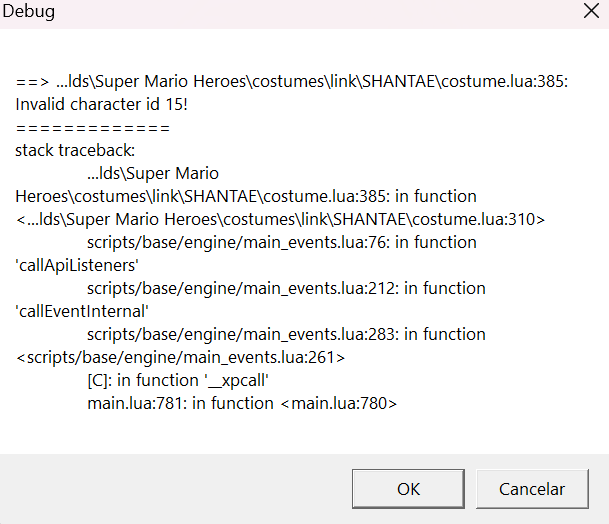609x524 pixels.
Task: Click the 'Invalid character id 15!' error line
Action: point(102,104)
